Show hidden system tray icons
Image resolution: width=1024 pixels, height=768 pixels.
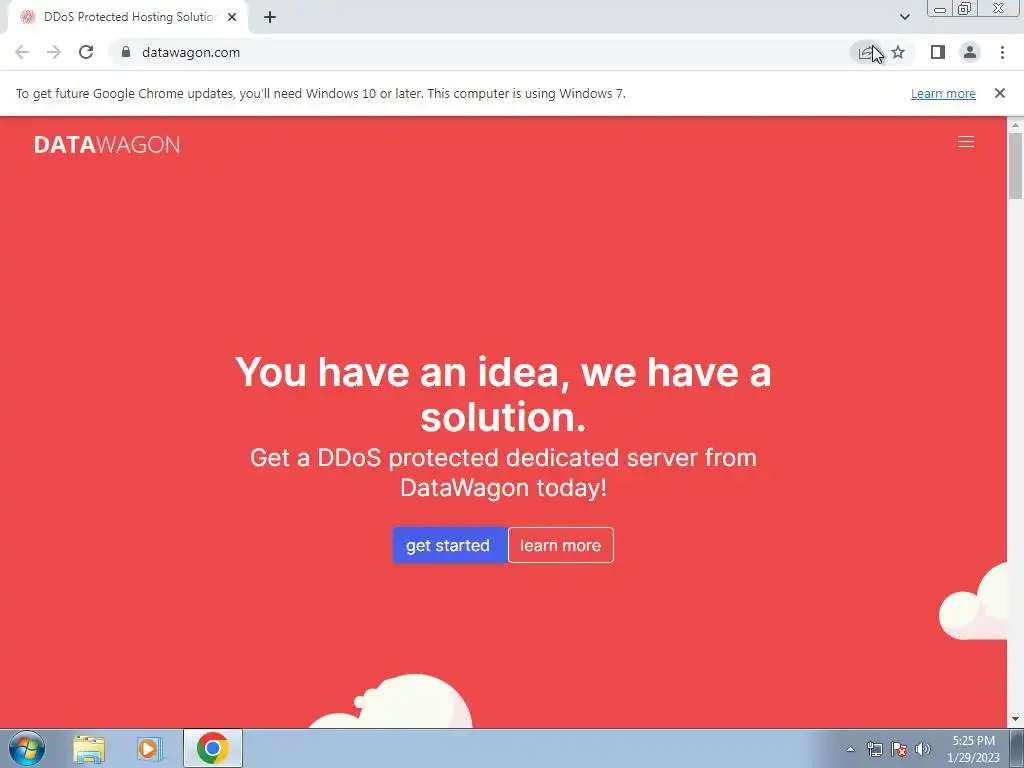click(850, 749)
